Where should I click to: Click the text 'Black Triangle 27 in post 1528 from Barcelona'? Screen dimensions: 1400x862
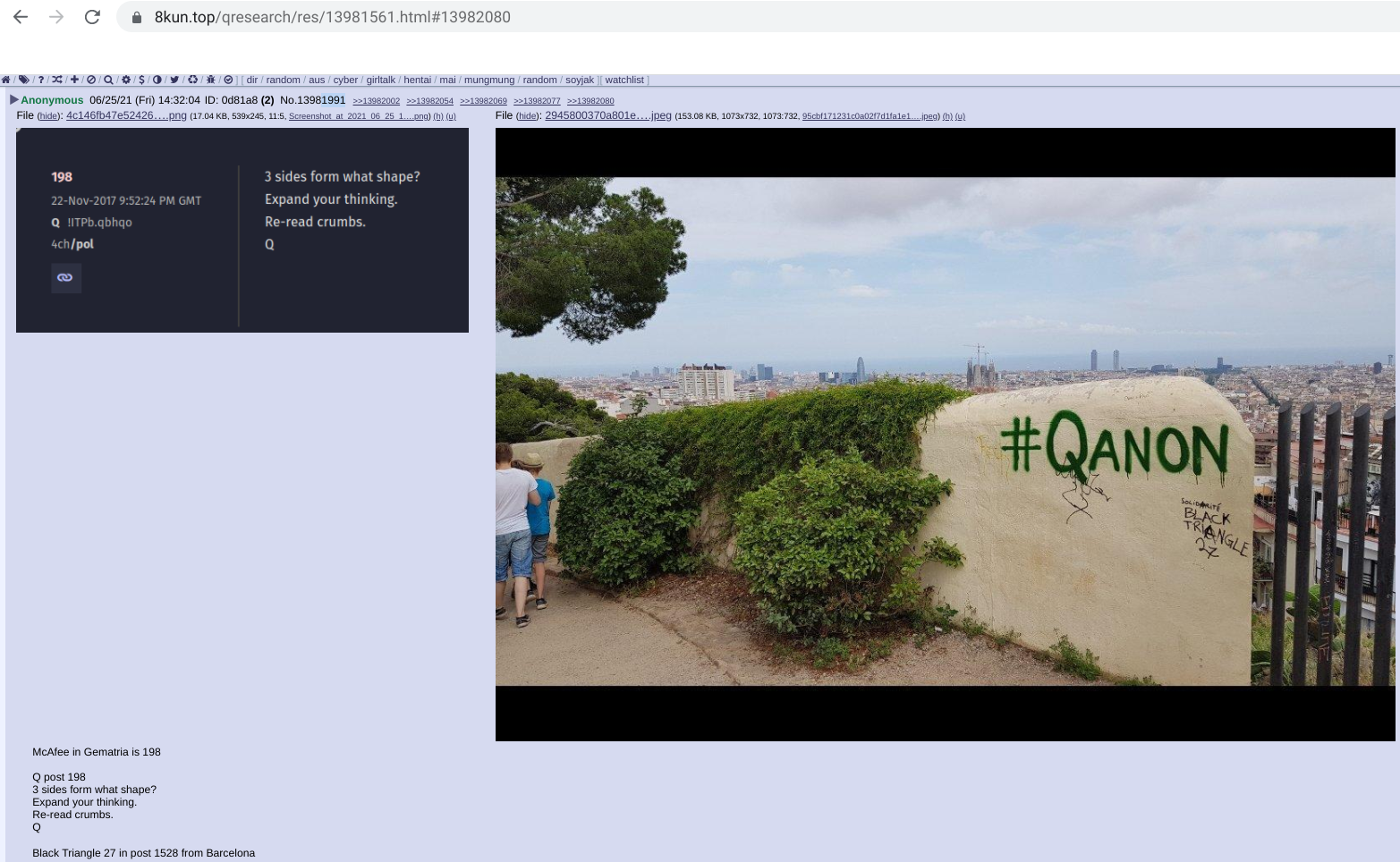pos(144,853)
